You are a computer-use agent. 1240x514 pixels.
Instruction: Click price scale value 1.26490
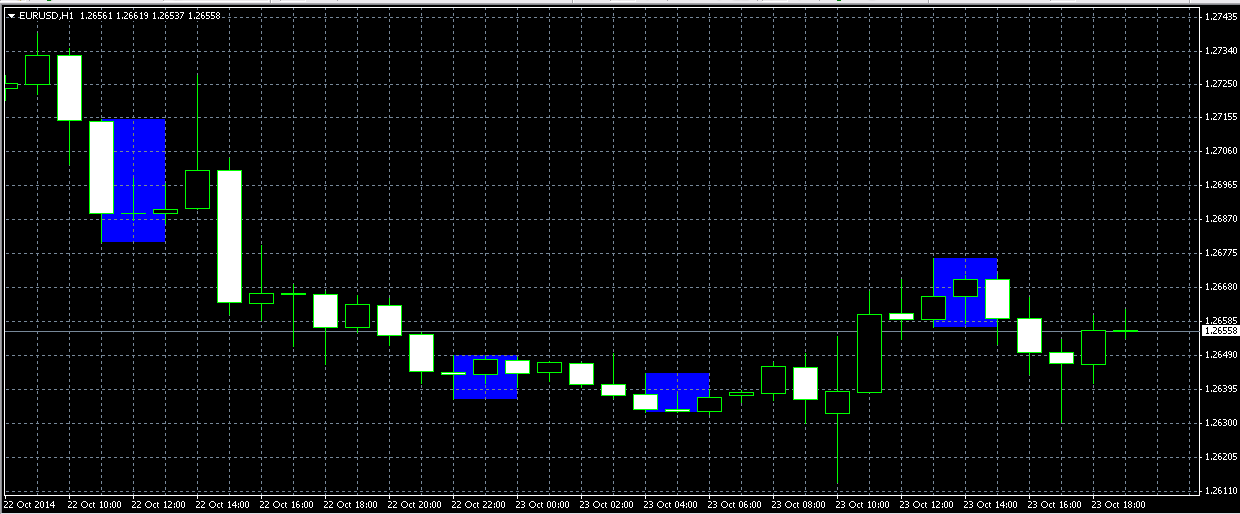coord(1221,355)
